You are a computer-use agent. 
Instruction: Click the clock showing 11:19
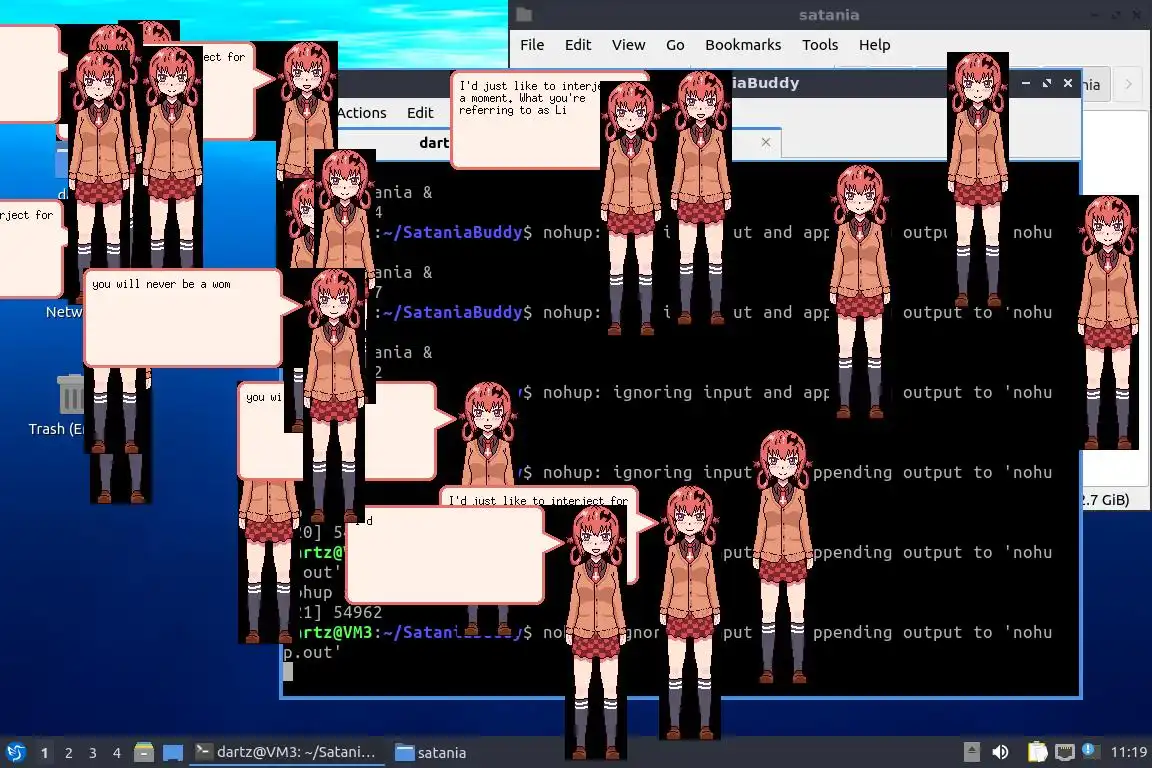coord(1128,752)
